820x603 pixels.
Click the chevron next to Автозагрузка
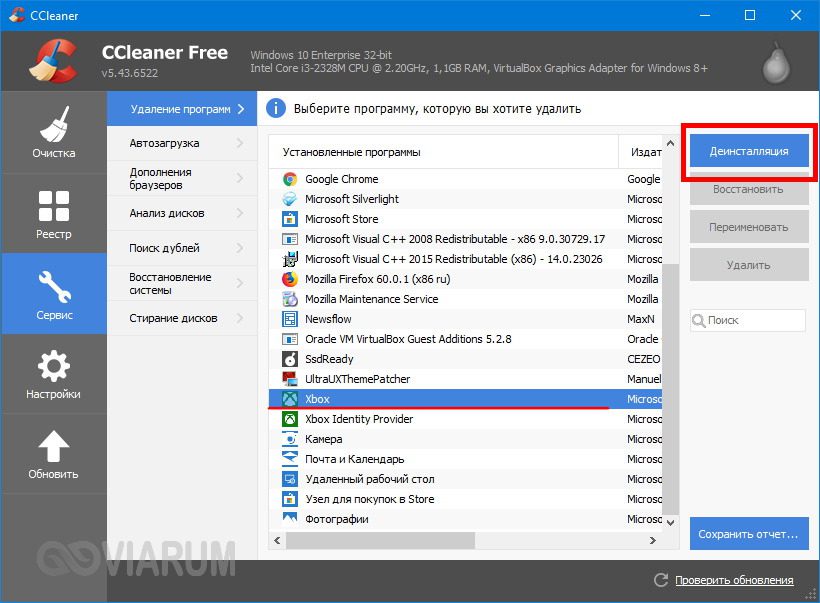click(240, 143)
